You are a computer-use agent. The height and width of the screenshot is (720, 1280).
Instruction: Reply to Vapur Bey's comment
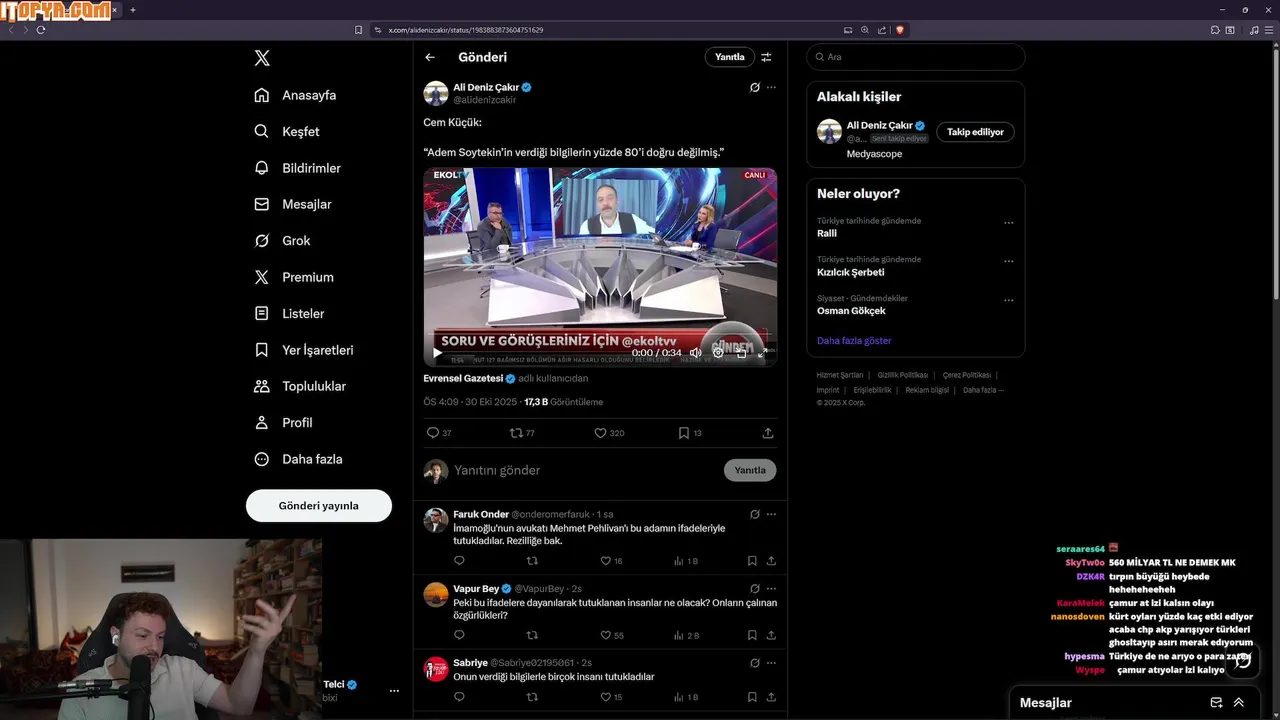pos(459,635)
